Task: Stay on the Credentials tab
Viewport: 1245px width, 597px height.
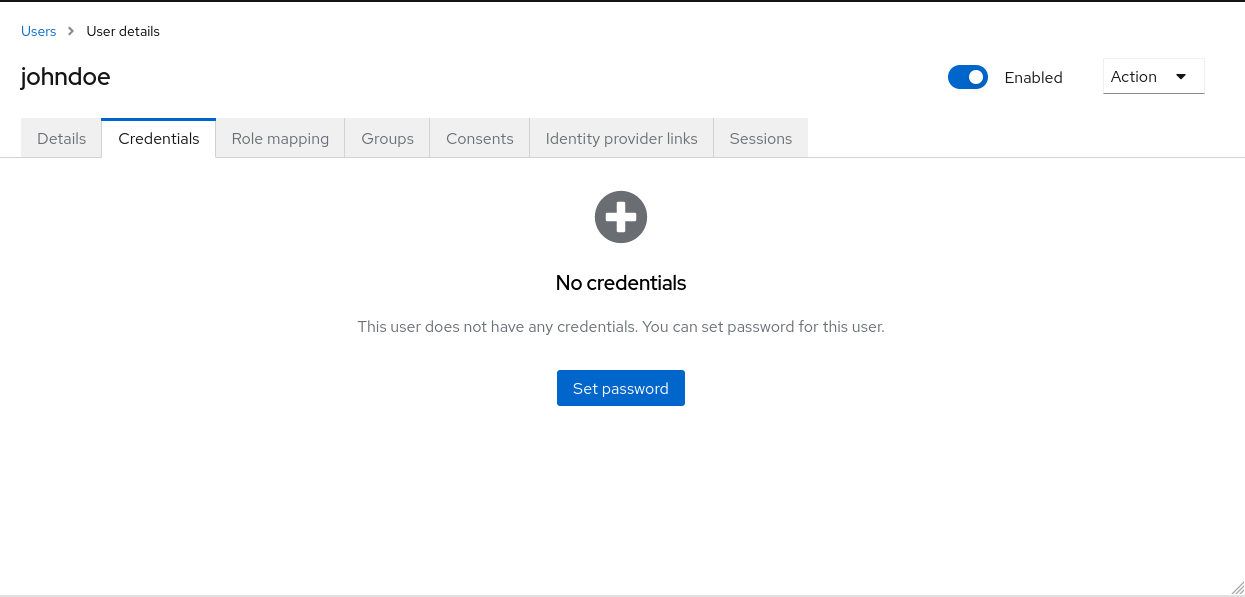Action: point(158,138)
